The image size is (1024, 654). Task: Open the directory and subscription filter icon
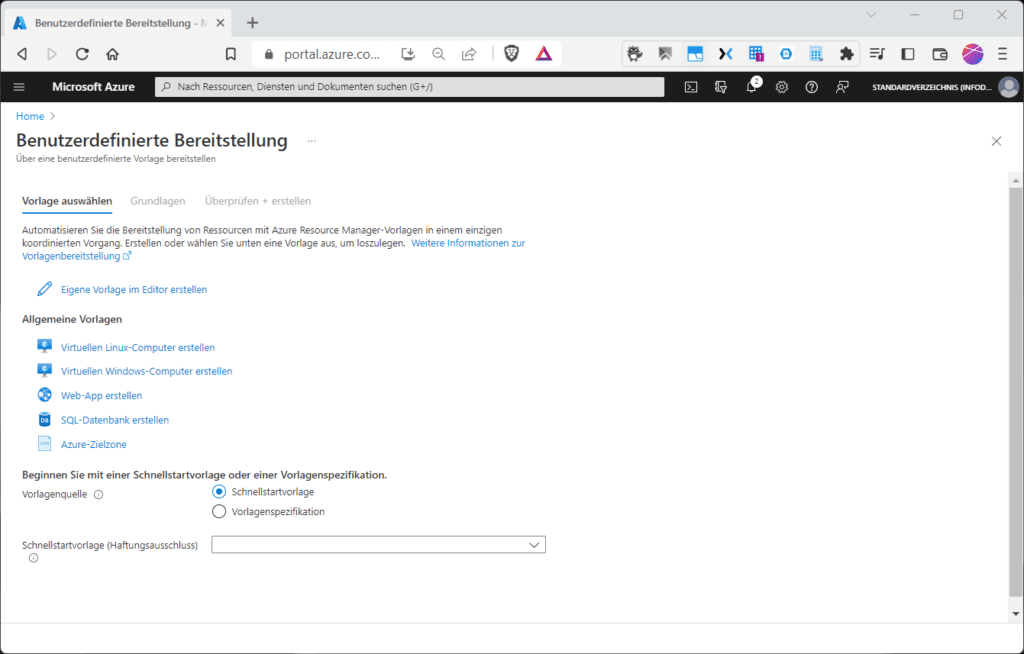(721, 87)
